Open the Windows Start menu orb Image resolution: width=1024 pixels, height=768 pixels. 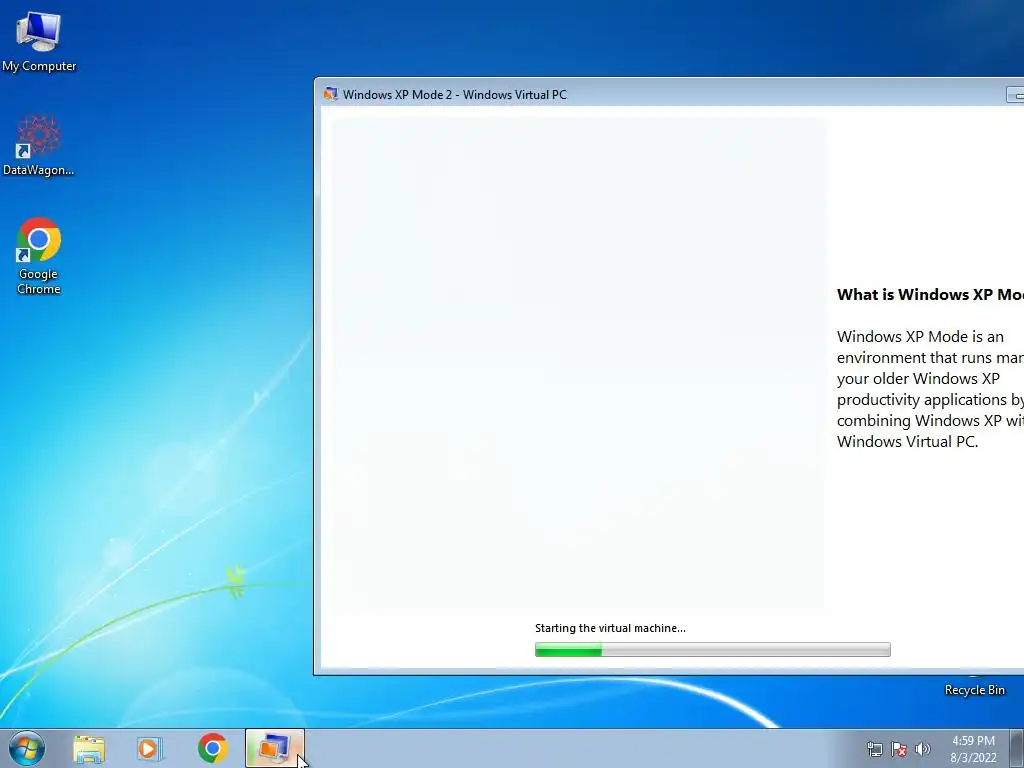pos(27,748)
